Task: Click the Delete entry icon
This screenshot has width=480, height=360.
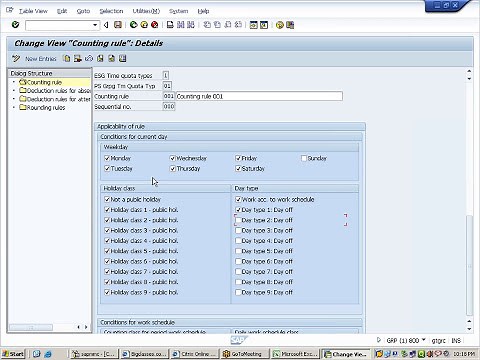Action: click(x=78, y=59)
